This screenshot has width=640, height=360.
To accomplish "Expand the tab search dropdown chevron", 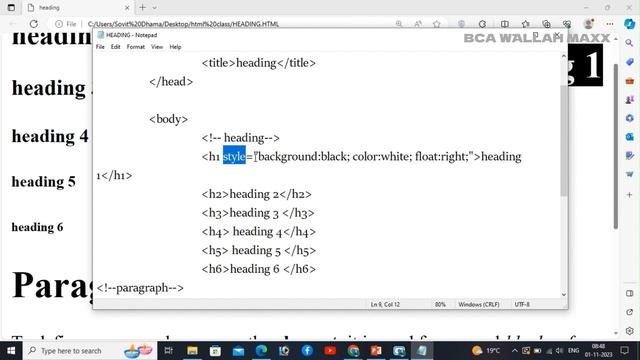I will (154, 8).
